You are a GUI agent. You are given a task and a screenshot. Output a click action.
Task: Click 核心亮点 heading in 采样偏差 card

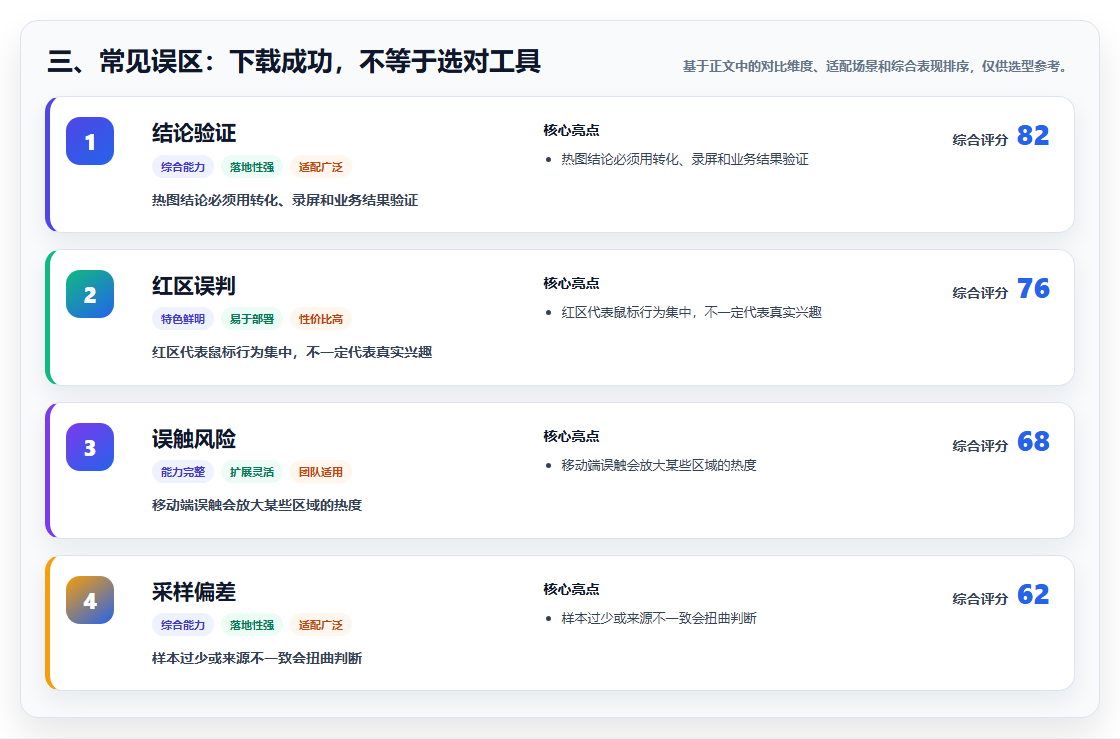pos(571,589)
